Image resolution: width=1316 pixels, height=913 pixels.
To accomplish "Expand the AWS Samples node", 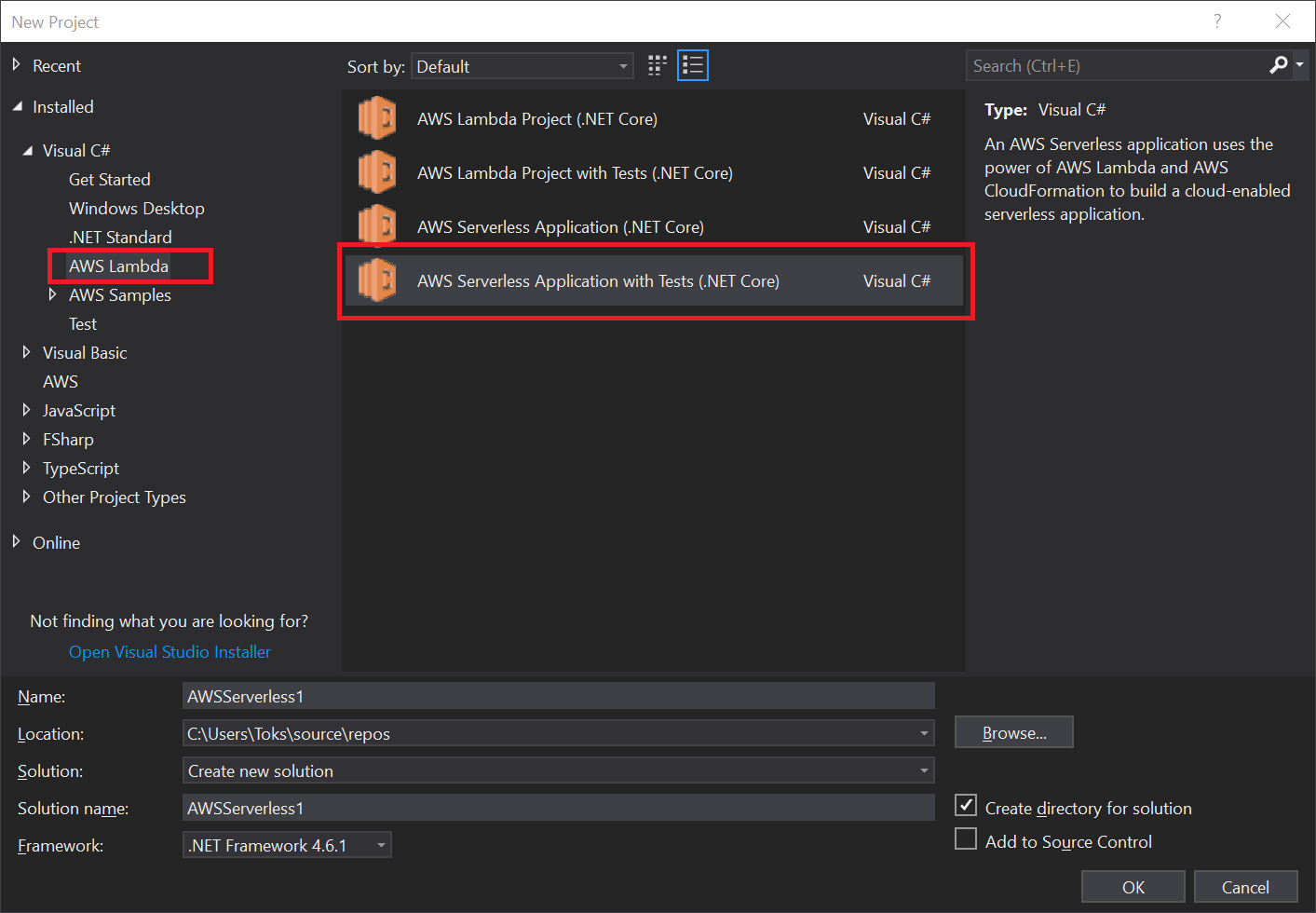I will [x=52, y=294].
